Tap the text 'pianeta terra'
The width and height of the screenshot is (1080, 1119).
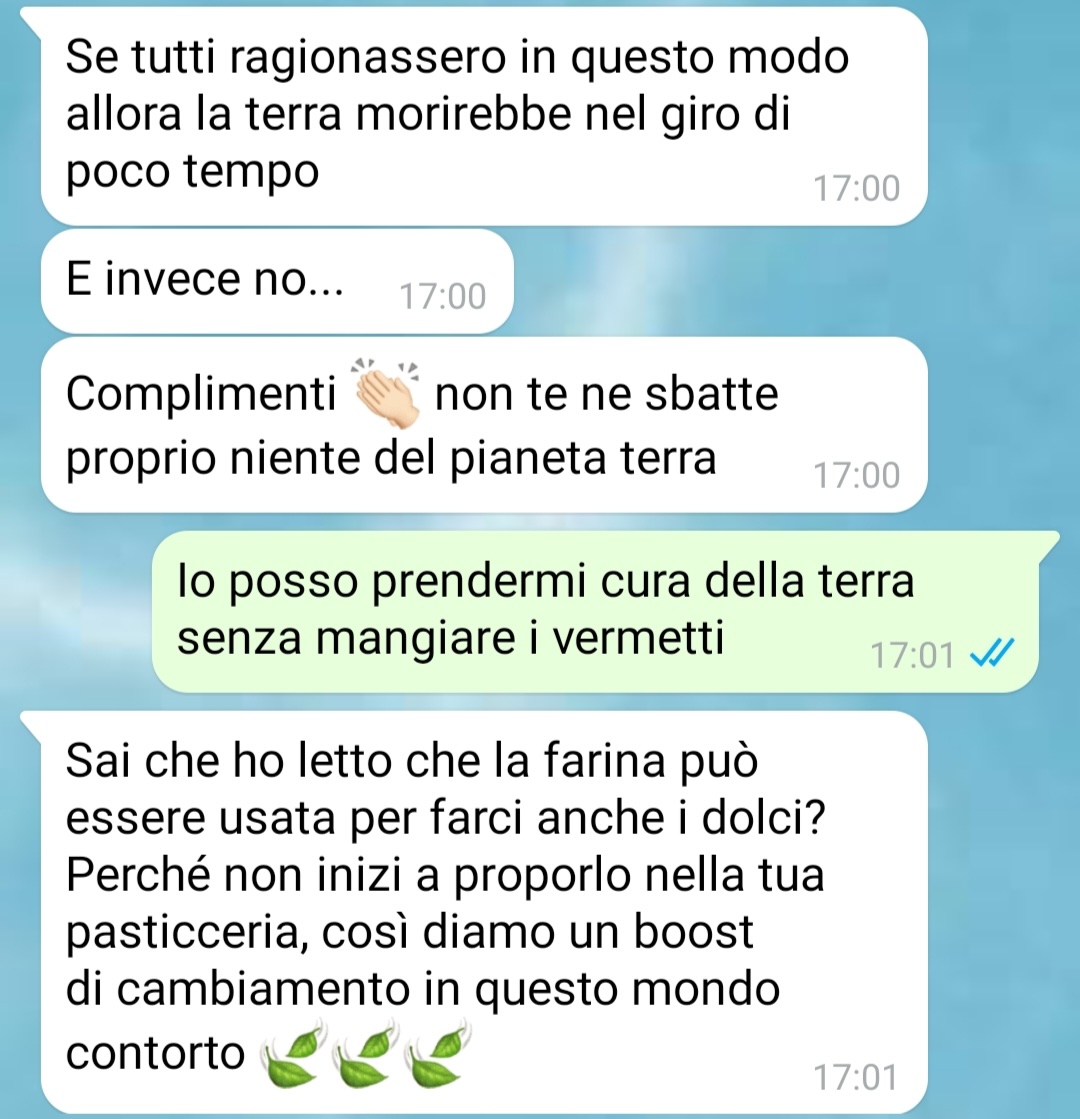pyautogui.click(x=582, y=457)
